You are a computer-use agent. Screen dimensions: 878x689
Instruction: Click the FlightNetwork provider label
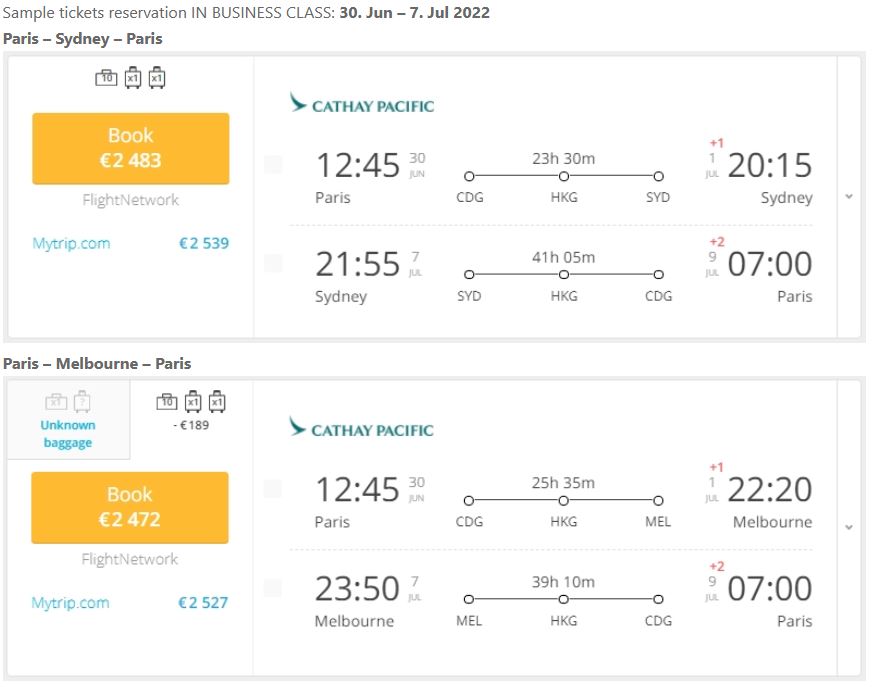[x=130, y=199]
